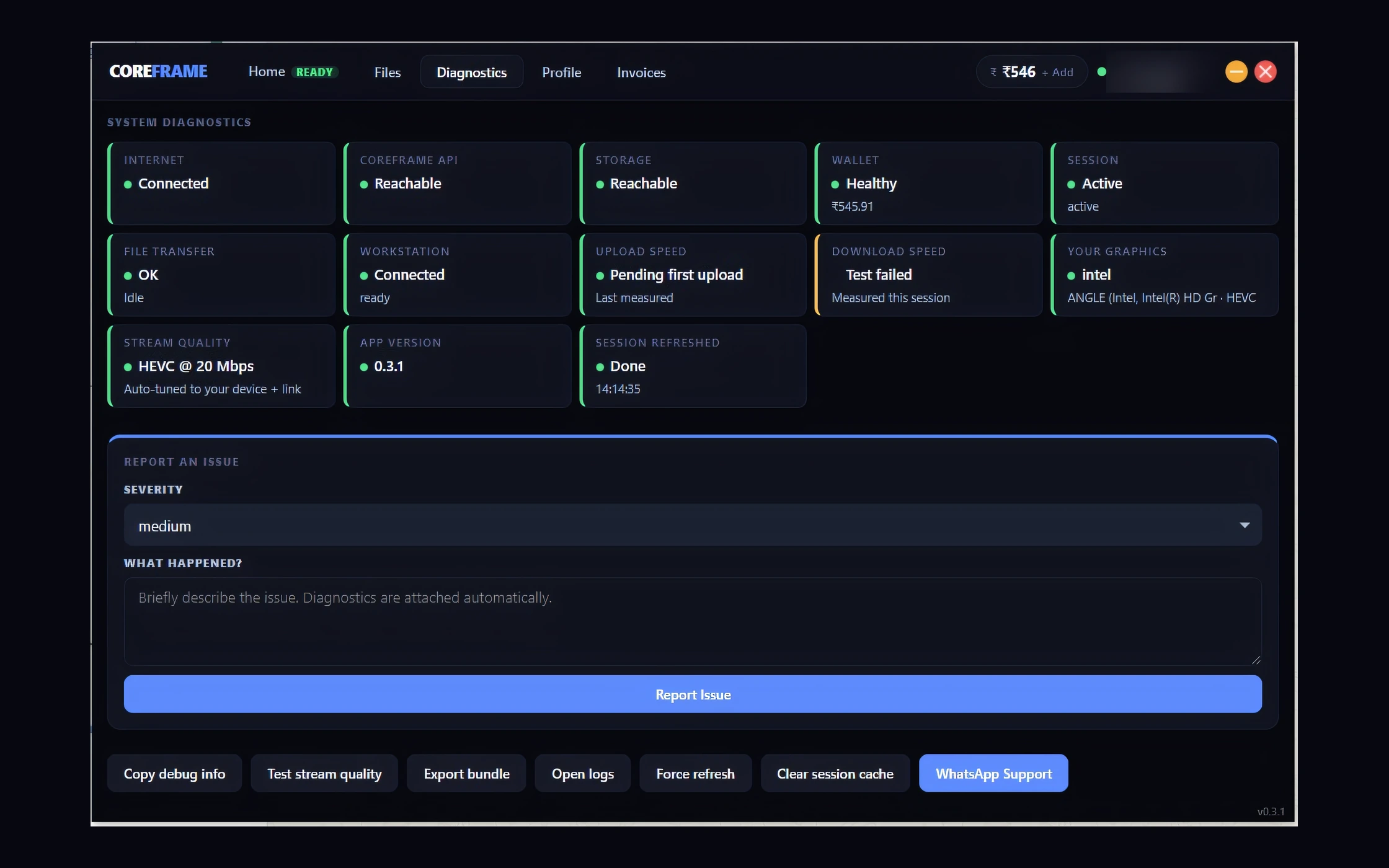Screen dimensions: 1389x868
Task: Click the COREFRAME logo
Action: 158,71
